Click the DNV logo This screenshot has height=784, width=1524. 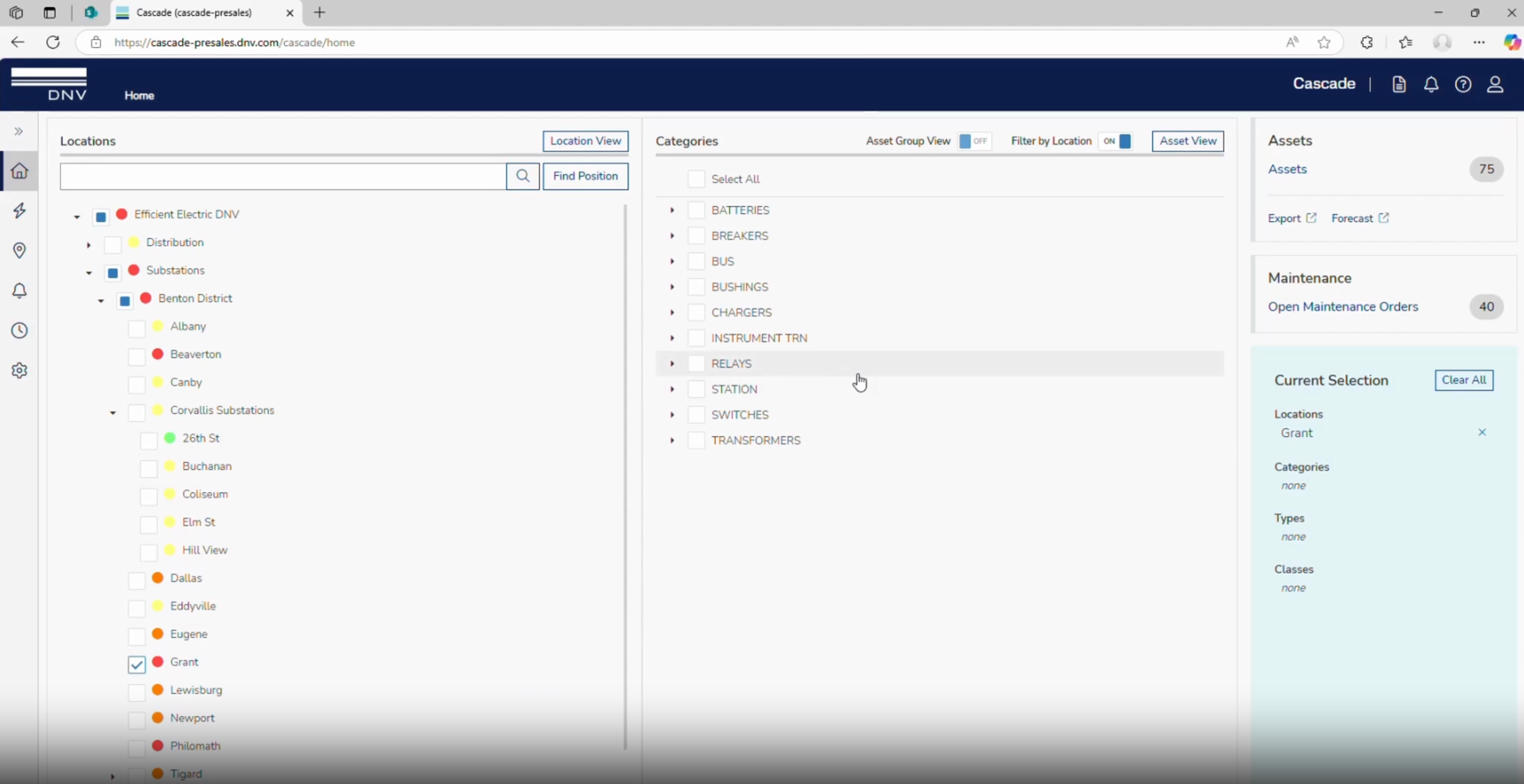click(x=49, y=84)
